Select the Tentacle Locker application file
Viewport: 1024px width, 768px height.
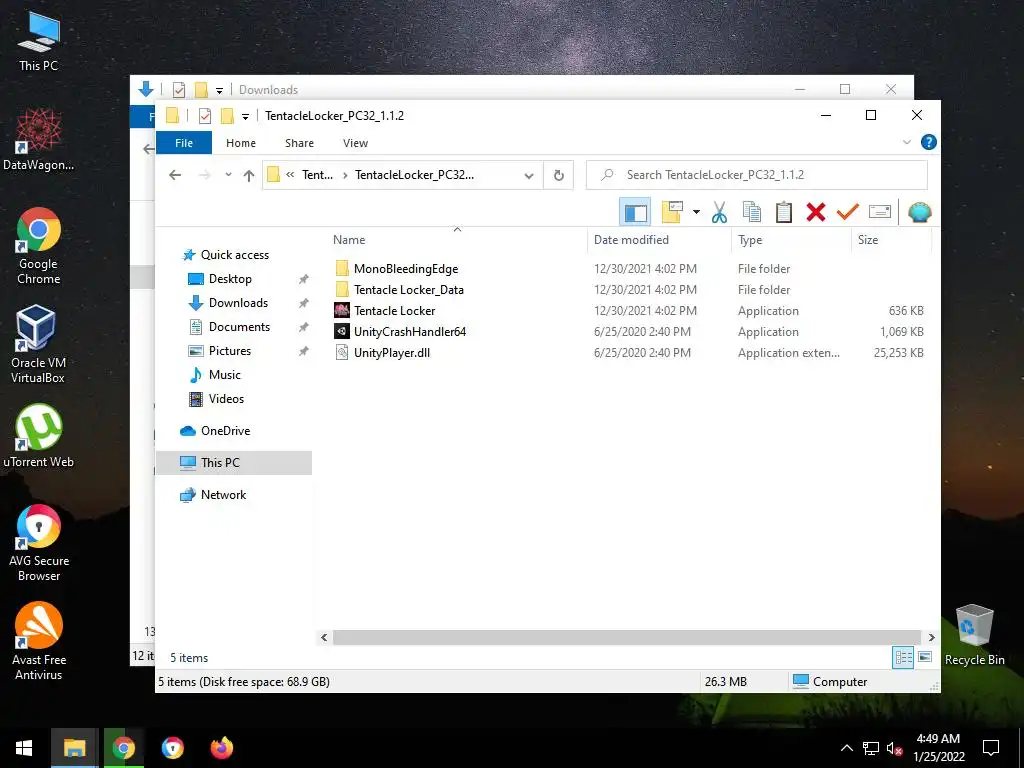click(x=394, y=310)
